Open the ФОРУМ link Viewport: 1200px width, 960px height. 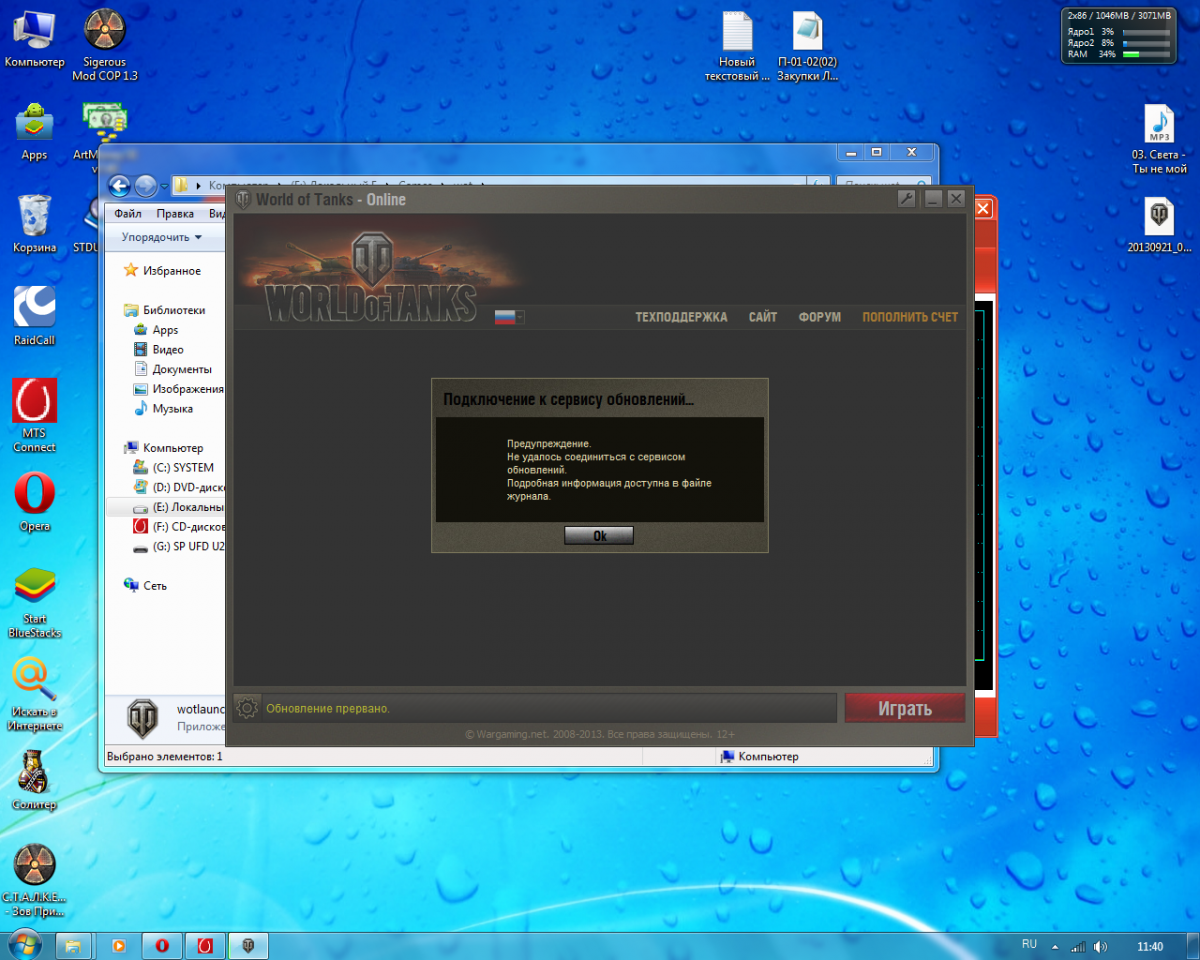tap(819, 317)
